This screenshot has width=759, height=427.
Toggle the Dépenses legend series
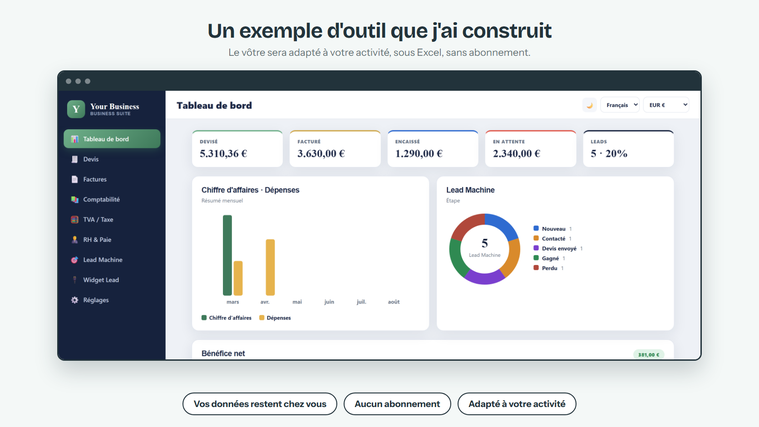point(275,318)
